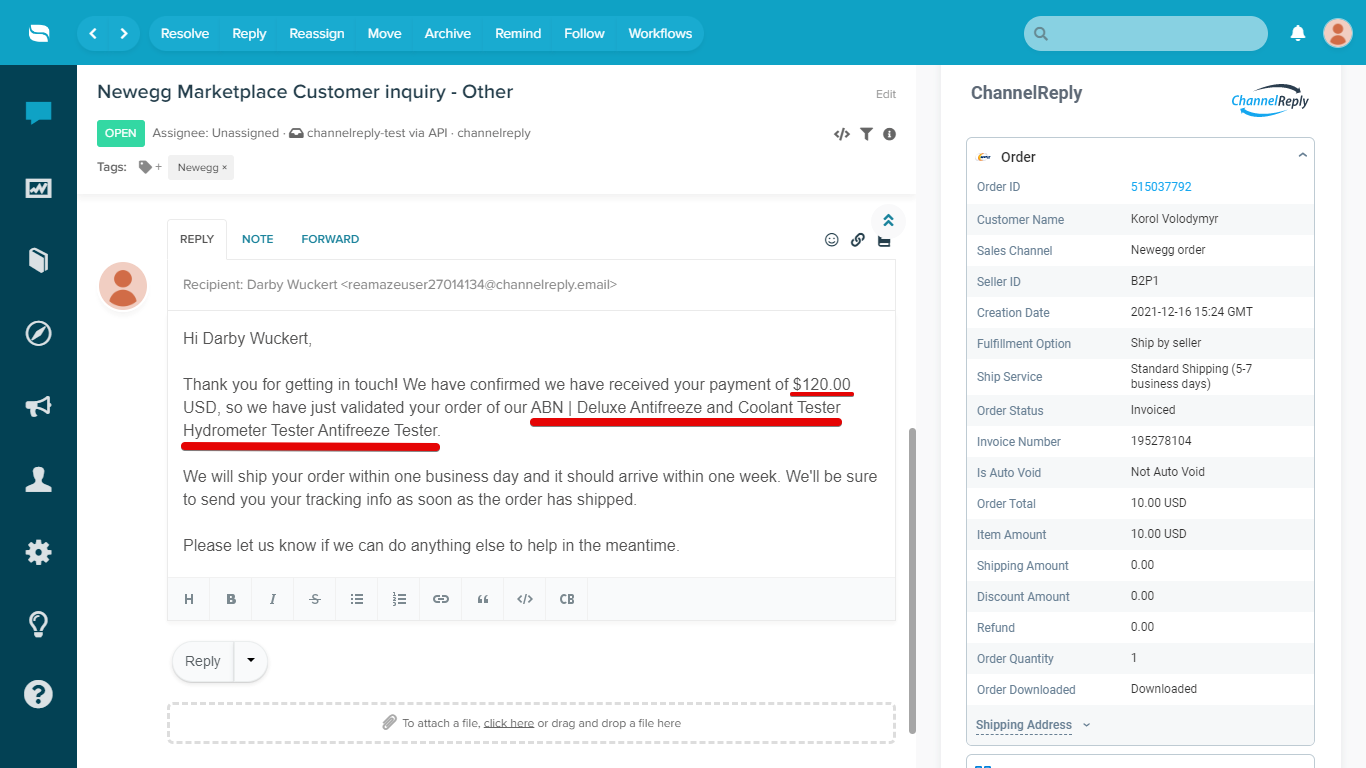Click Move in the top toolbar
This screenshot has height=768, width=1366.
pos(384,33)
